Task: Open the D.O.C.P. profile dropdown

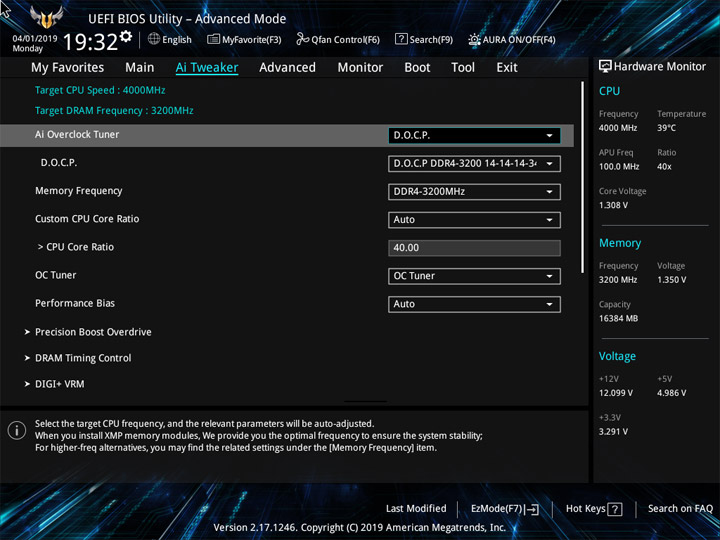Action: [474, 164]
